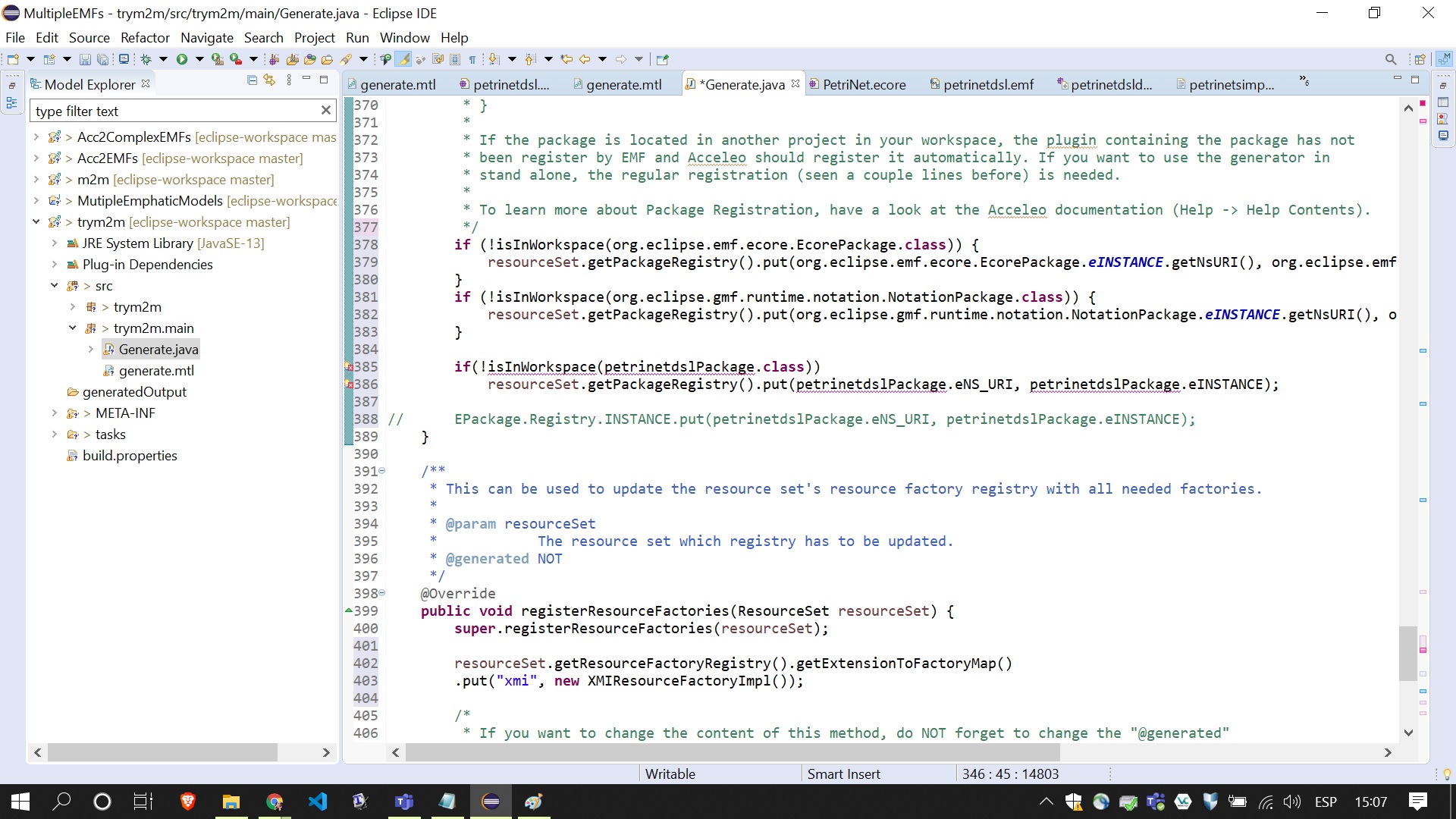Toggle Mark Occurrences highlighter
The width and height of the screenshot is (1456, 819).
click(404, 59)
